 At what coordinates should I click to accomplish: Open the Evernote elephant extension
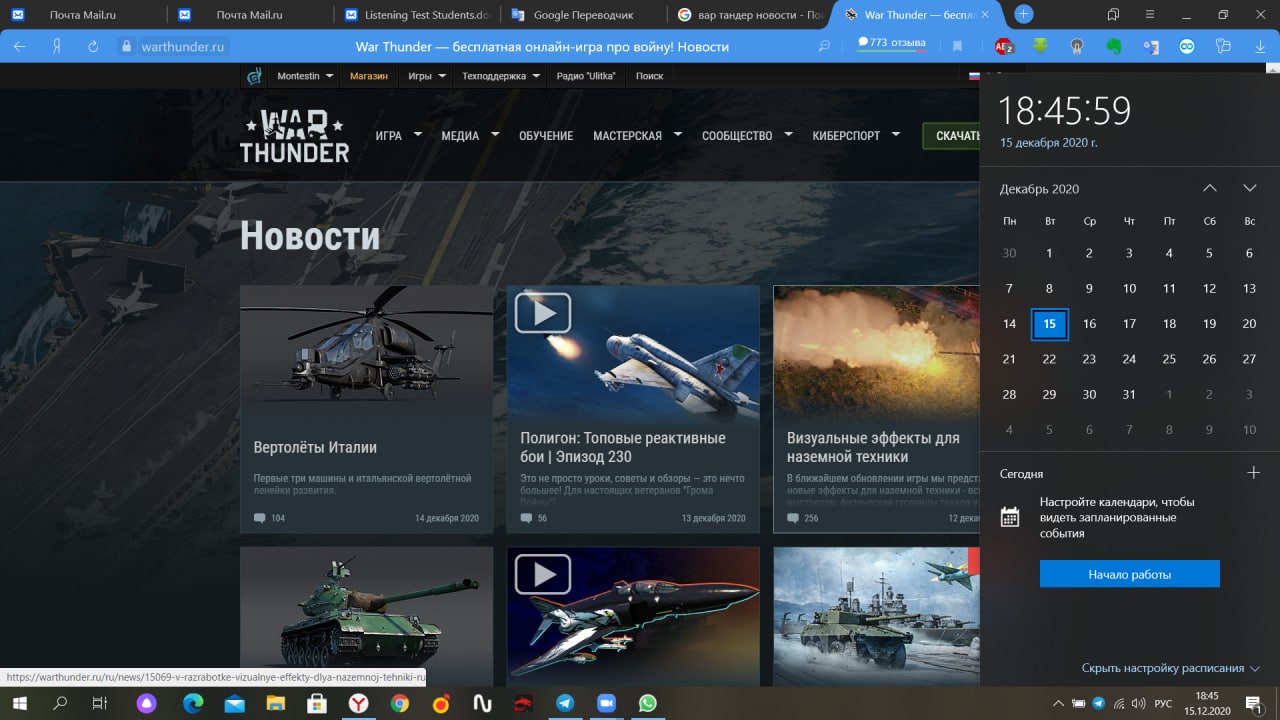1113,46
